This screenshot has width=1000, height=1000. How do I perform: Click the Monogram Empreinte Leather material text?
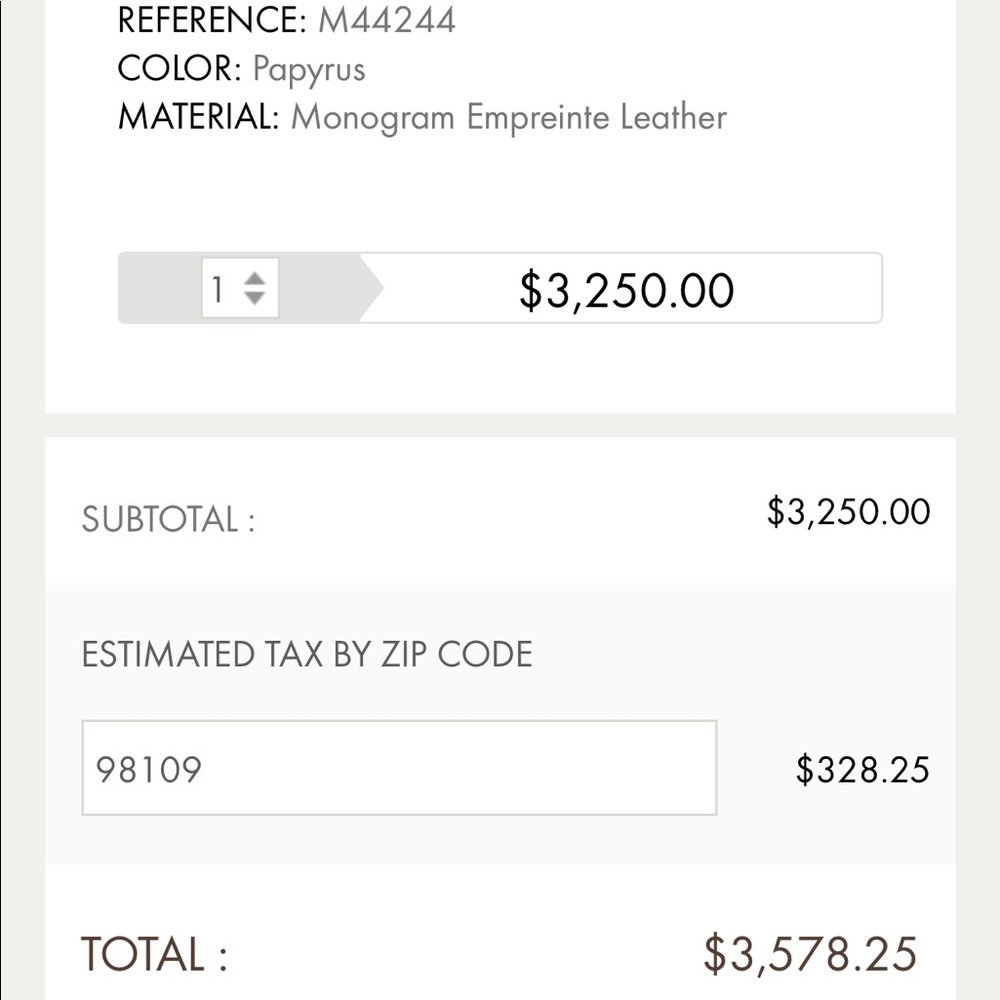pos(508,118)
